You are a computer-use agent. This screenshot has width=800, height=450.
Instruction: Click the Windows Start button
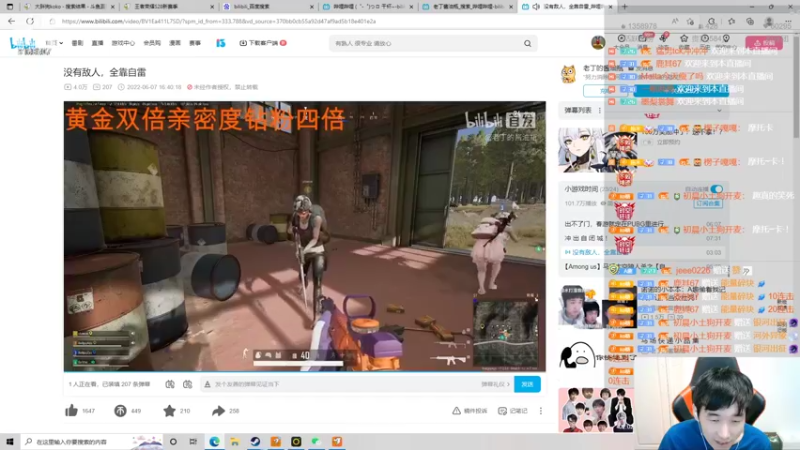point(9,441)
